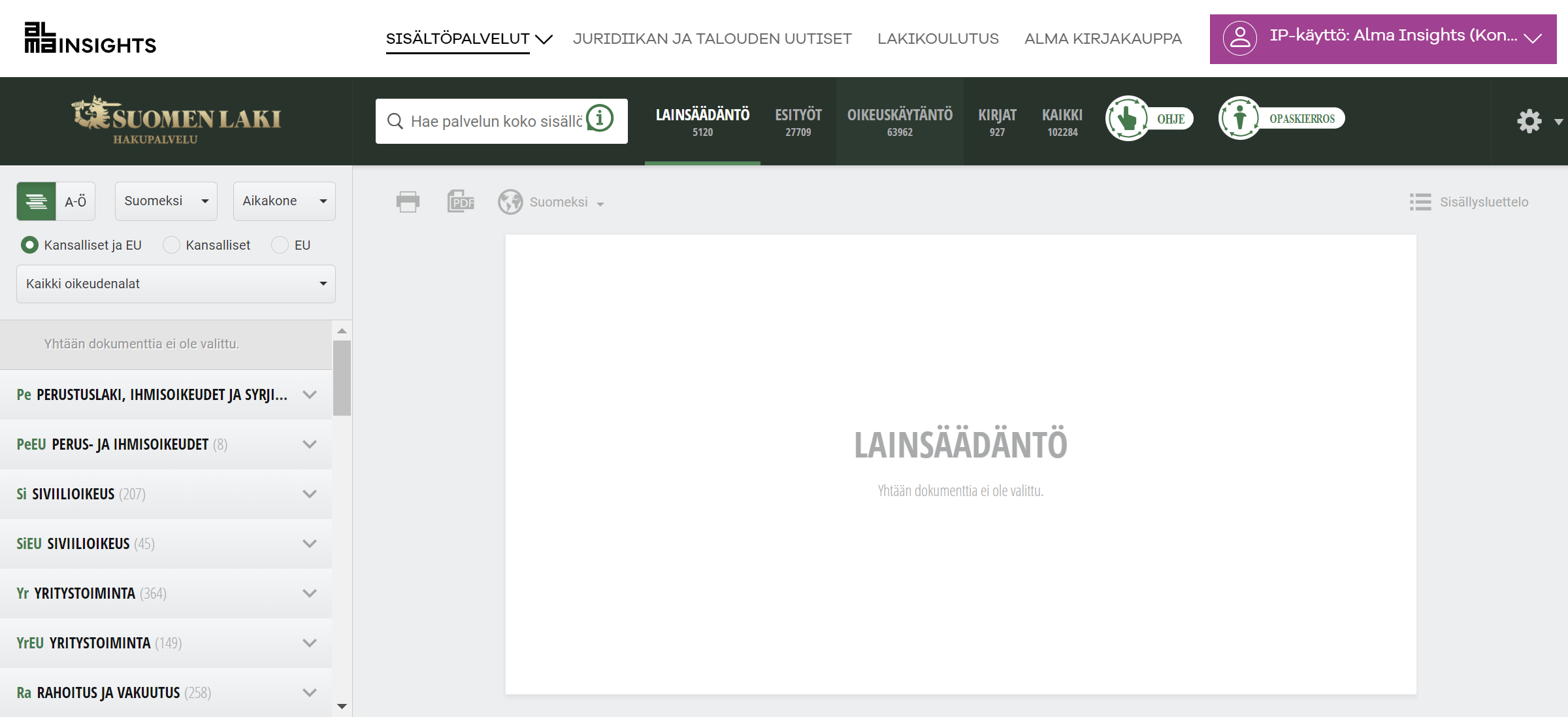Open the settings gear menu
Screen dimensions: 1568x717
coord(1529,121)
